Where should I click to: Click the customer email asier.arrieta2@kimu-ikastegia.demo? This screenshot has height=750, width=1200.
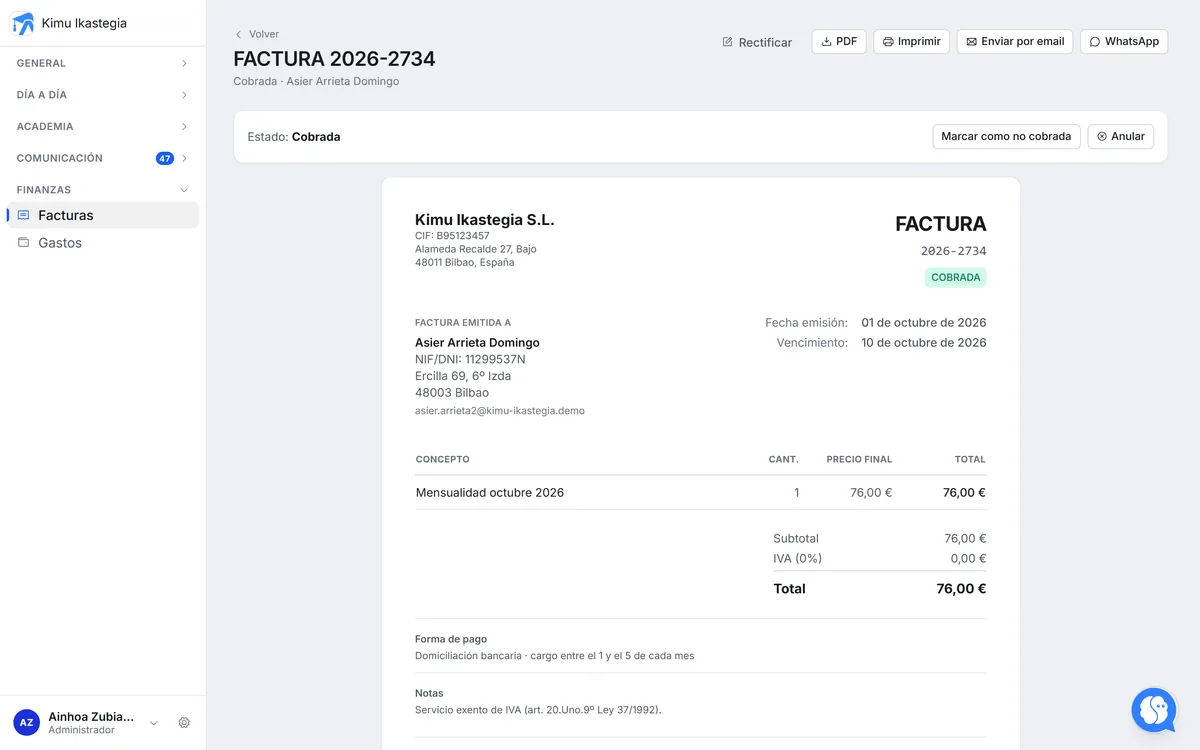[500, 411]
